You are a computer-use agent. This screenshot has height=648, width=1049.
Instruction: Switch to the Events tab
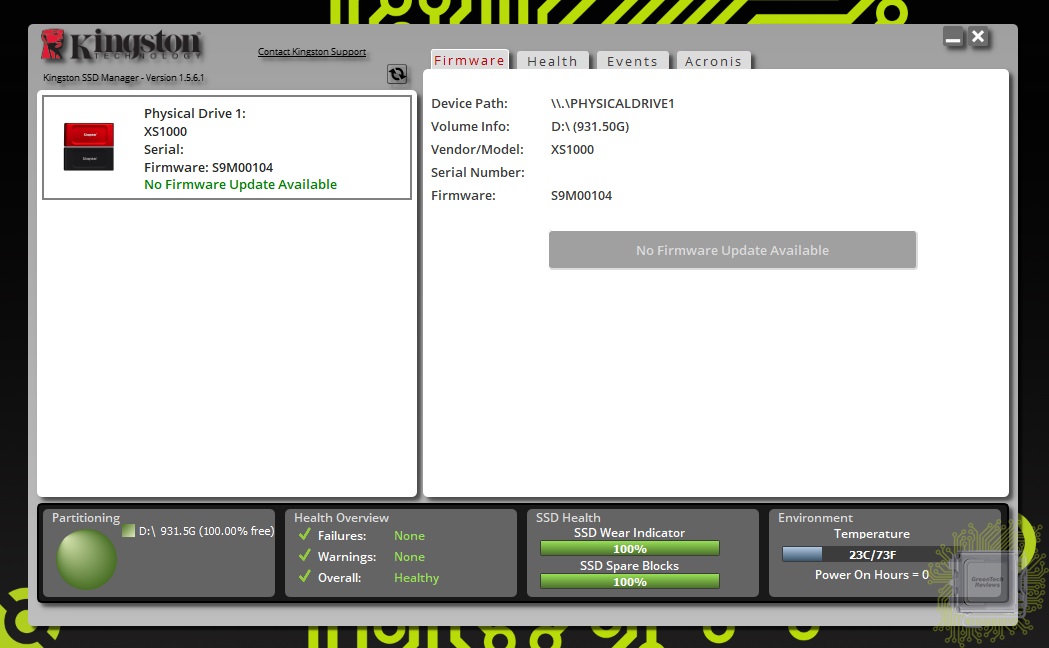(x=632, y=62)
